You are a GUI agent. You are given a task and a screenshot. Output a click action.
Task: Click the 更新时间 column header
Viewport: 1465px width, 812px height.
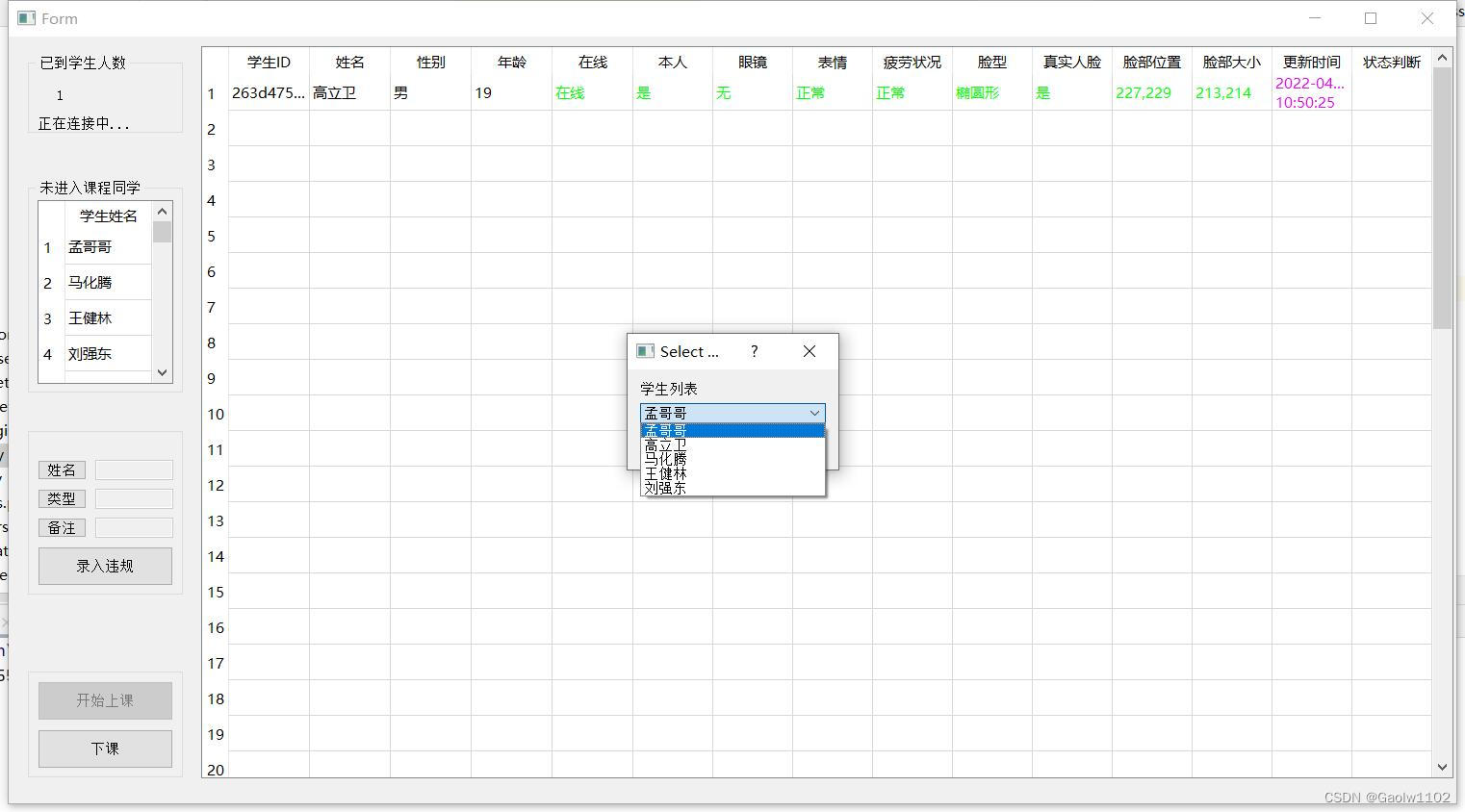coord(1312,62)
